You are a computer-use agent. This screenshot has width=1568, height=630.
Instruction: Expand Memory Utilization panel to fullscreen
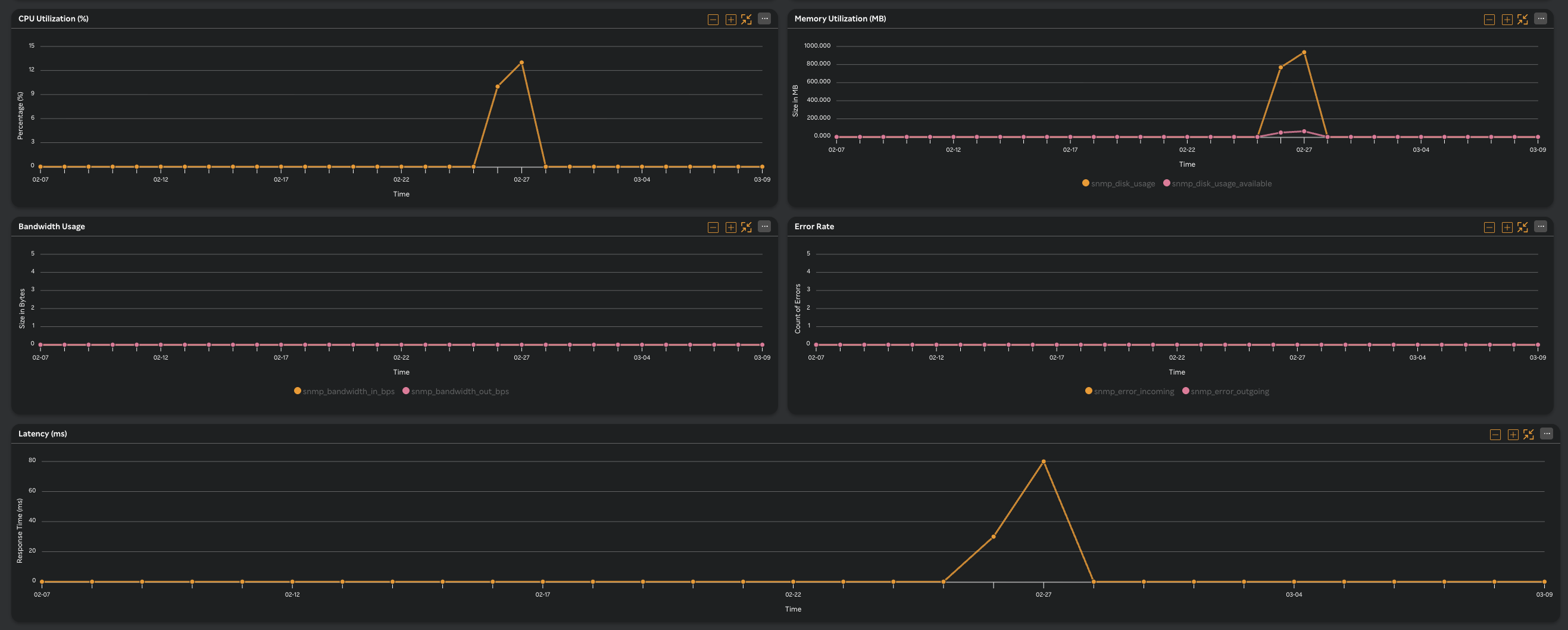[1523, 19]
